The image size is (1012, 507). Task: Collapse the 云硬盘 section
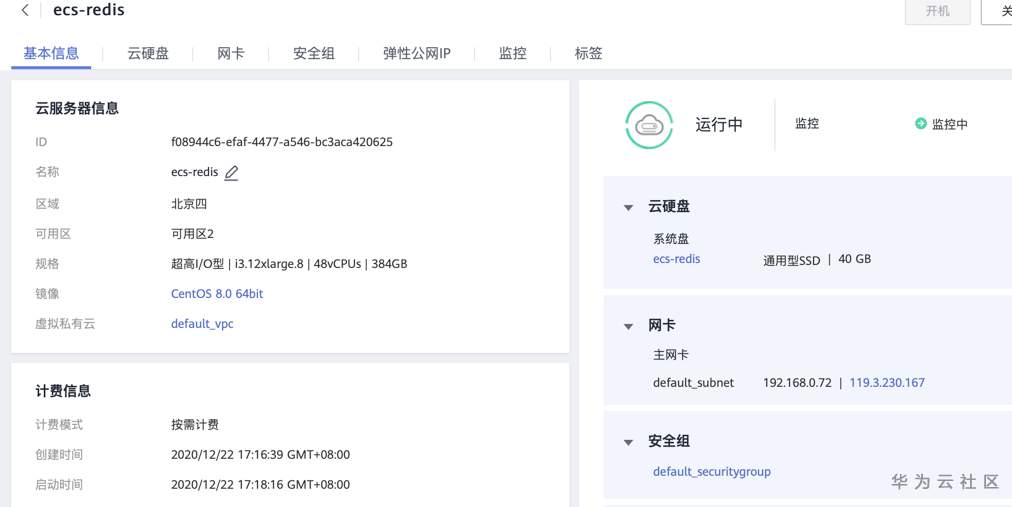(628, 207)
